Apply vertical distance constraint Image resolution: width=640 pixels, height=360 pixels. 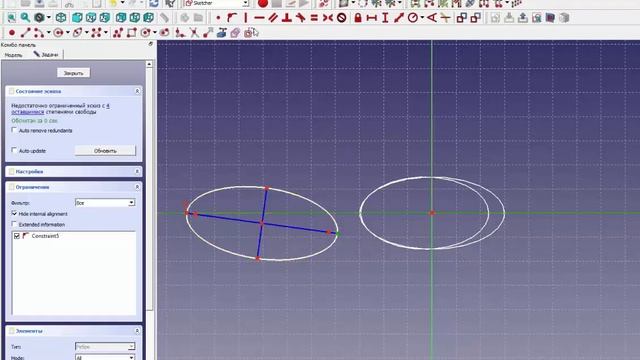coord(385,18)
